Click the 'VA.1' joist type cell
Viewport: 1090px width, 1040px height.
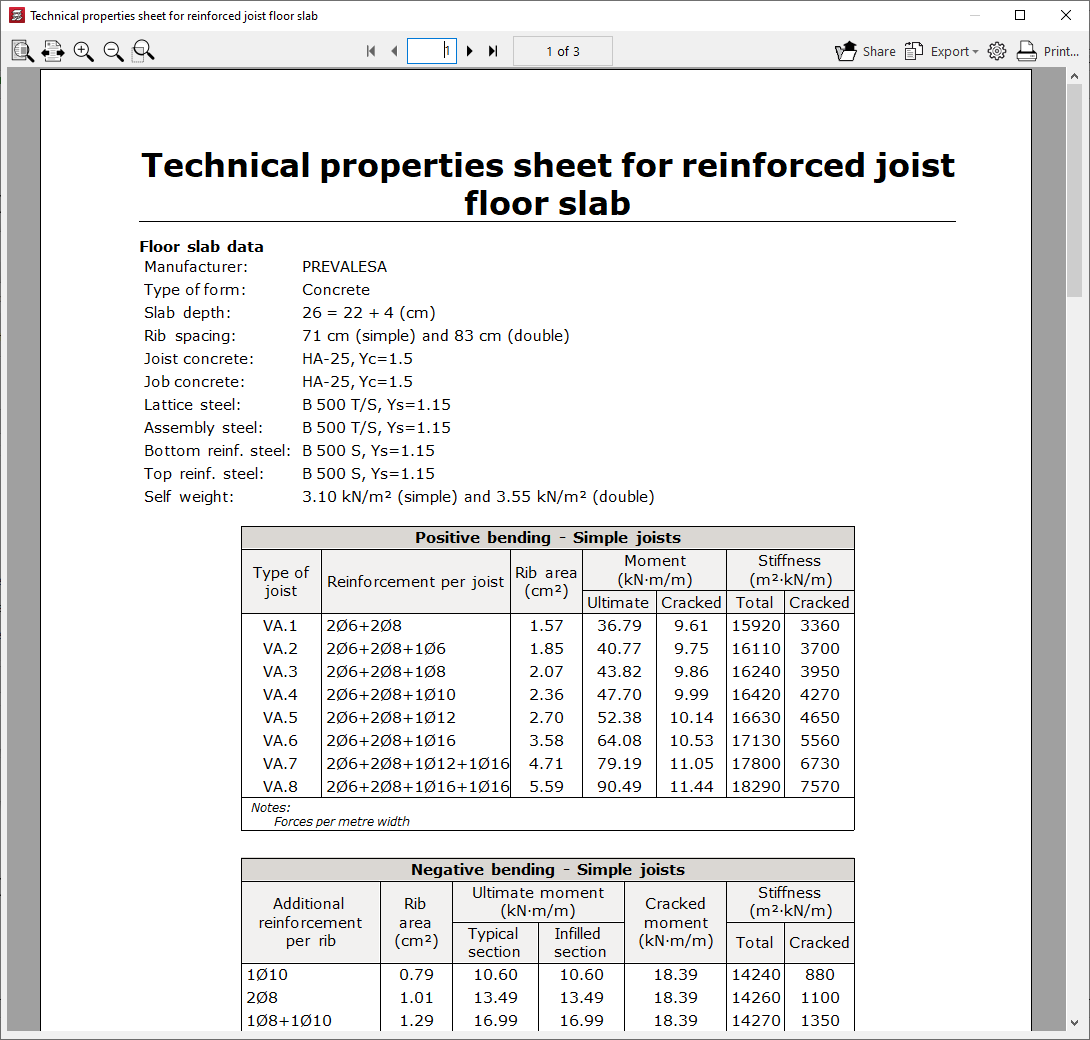[280, 626]
